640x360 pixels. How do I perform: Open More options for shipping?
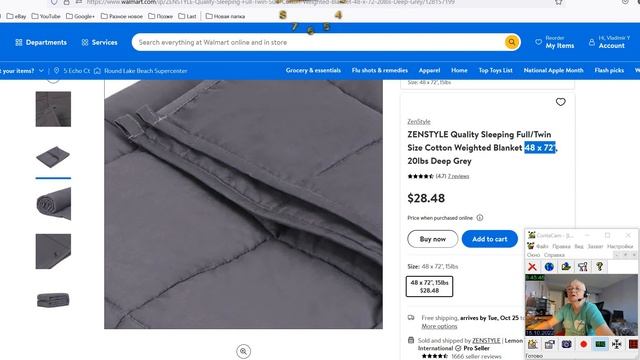(x=439, y=326)
